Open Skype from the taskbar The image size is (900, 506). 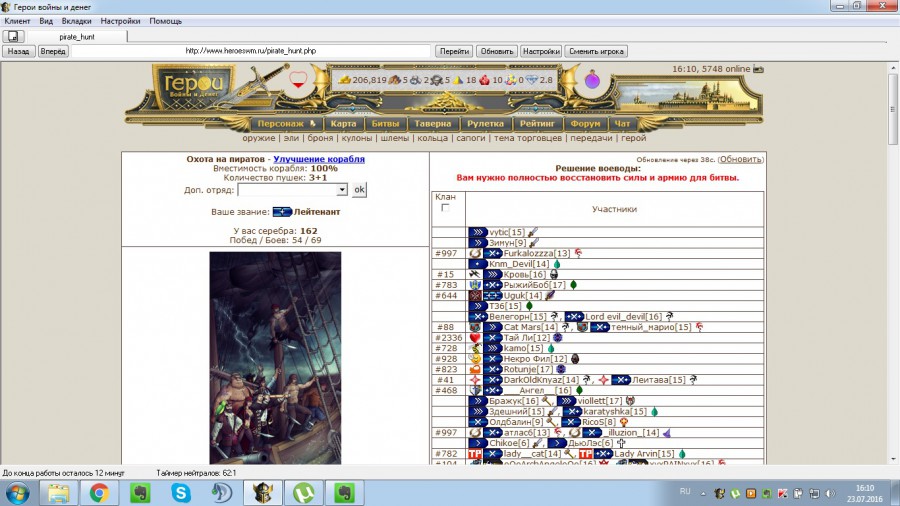pos(181,493)
